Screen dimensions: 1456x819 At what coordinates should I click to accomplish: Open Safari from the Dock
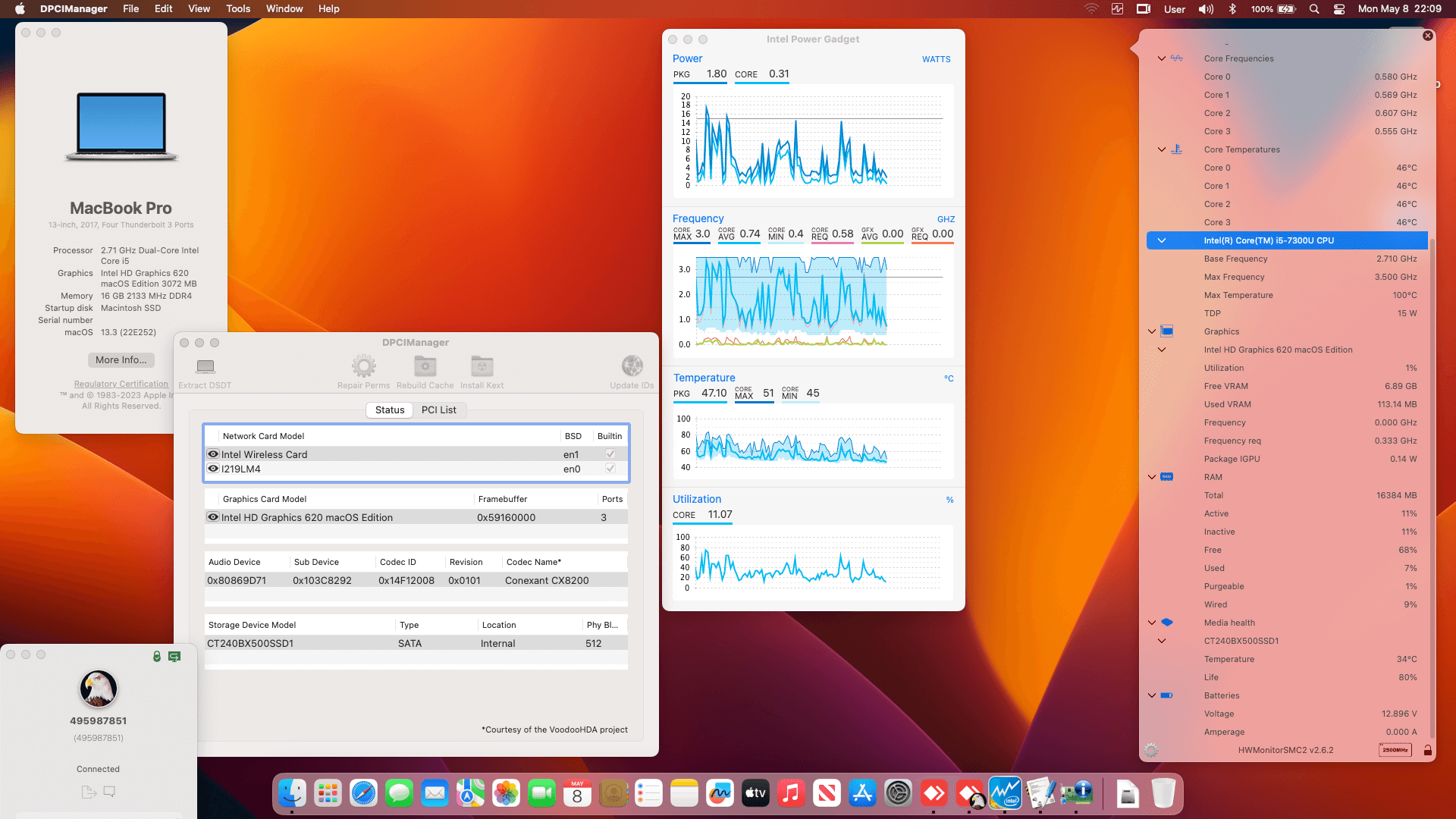tap(363, 793)
